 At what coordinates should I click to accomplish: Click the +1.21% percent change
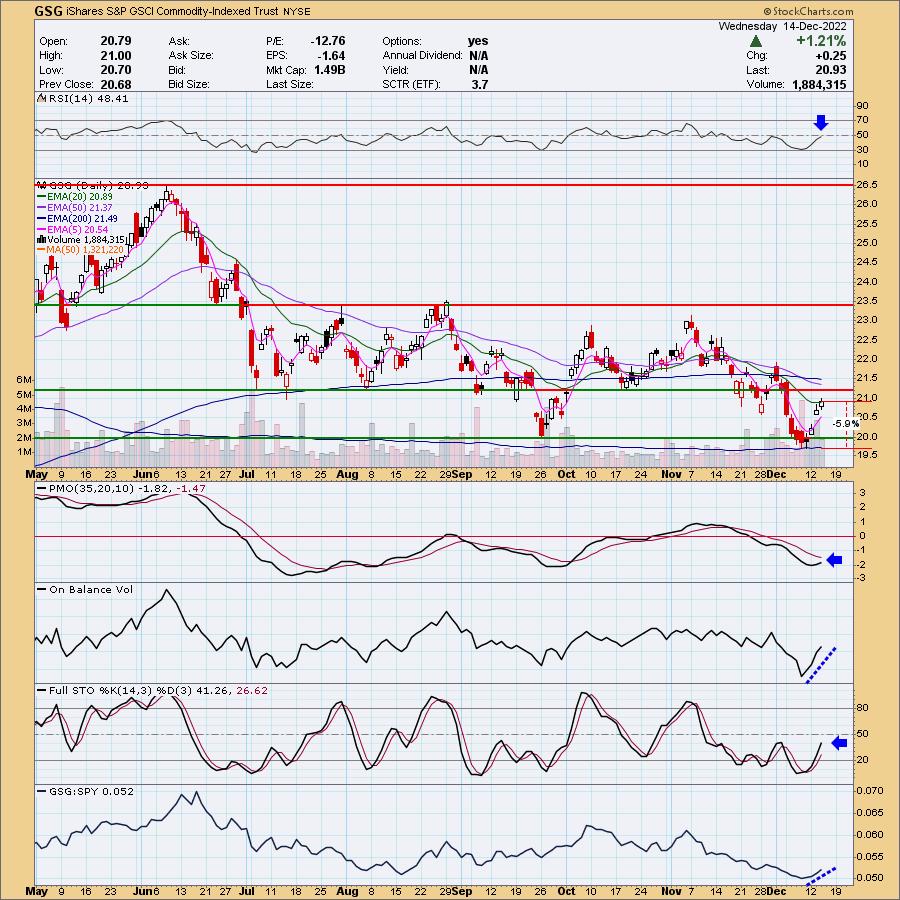pyautogui.click(x=821, y=41)
